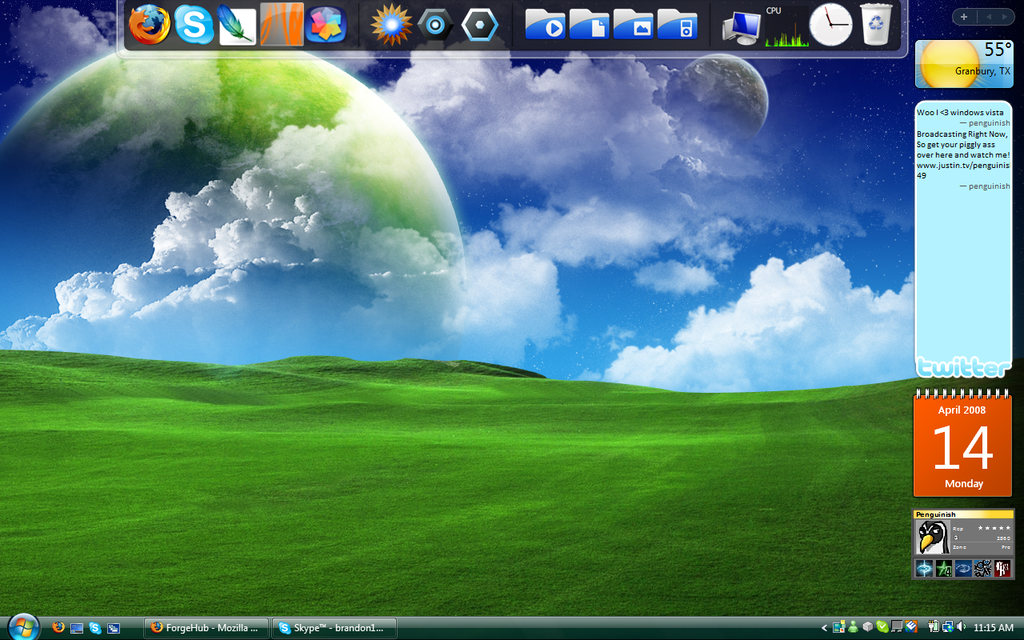Click the gray monitor tray icon
Viewport: 1024px width, 640px height.
click(897, 628)
